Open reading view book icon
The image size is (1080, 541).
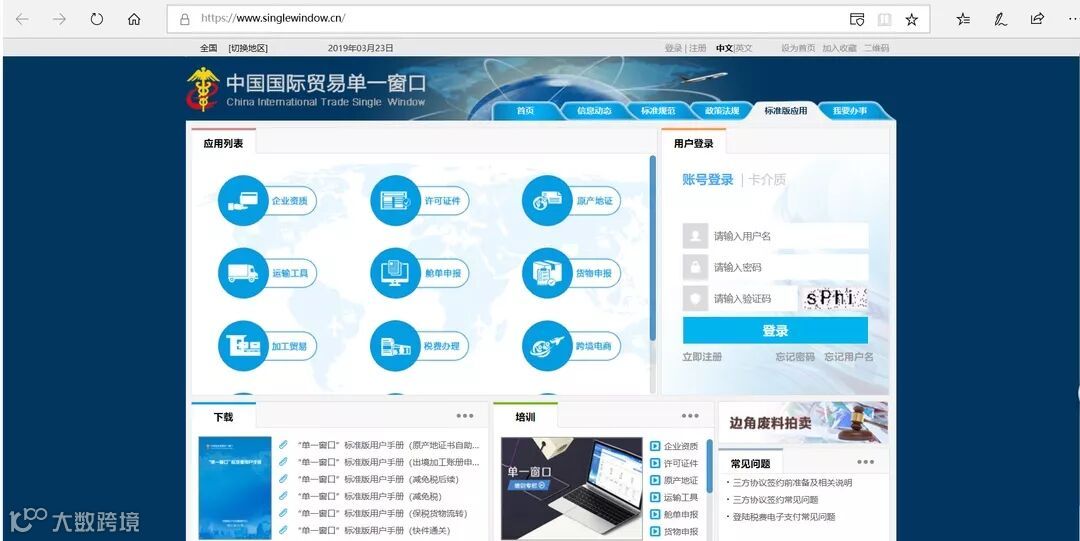(x=884, y=19)
